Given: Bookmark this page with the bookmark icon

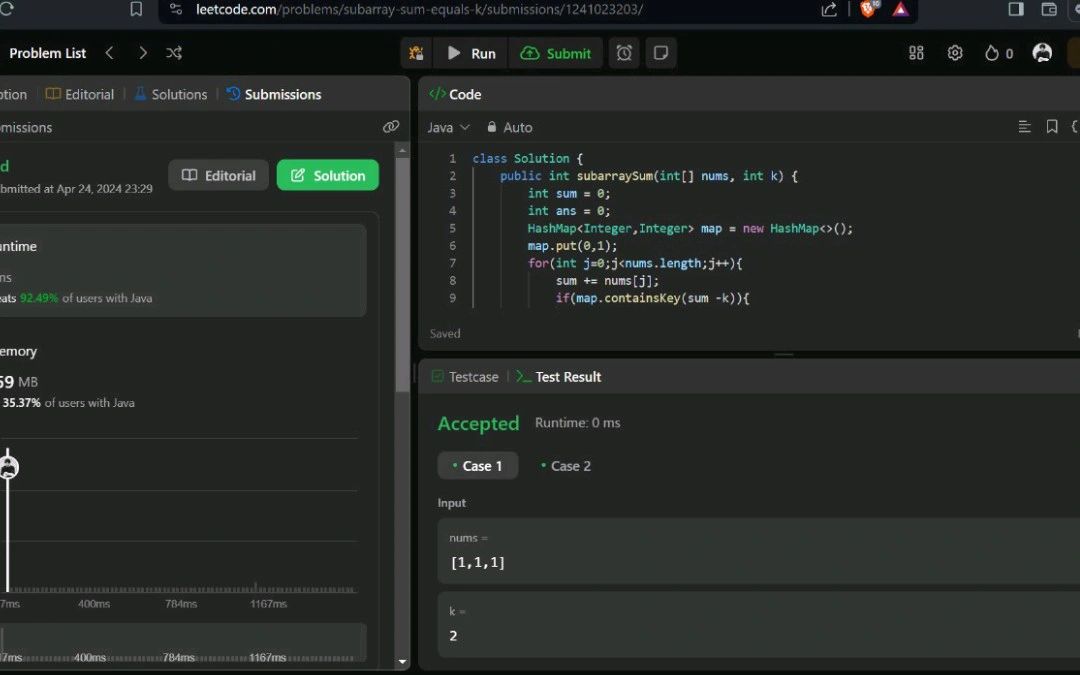Looking at the screenshot, I should (136, 9).
